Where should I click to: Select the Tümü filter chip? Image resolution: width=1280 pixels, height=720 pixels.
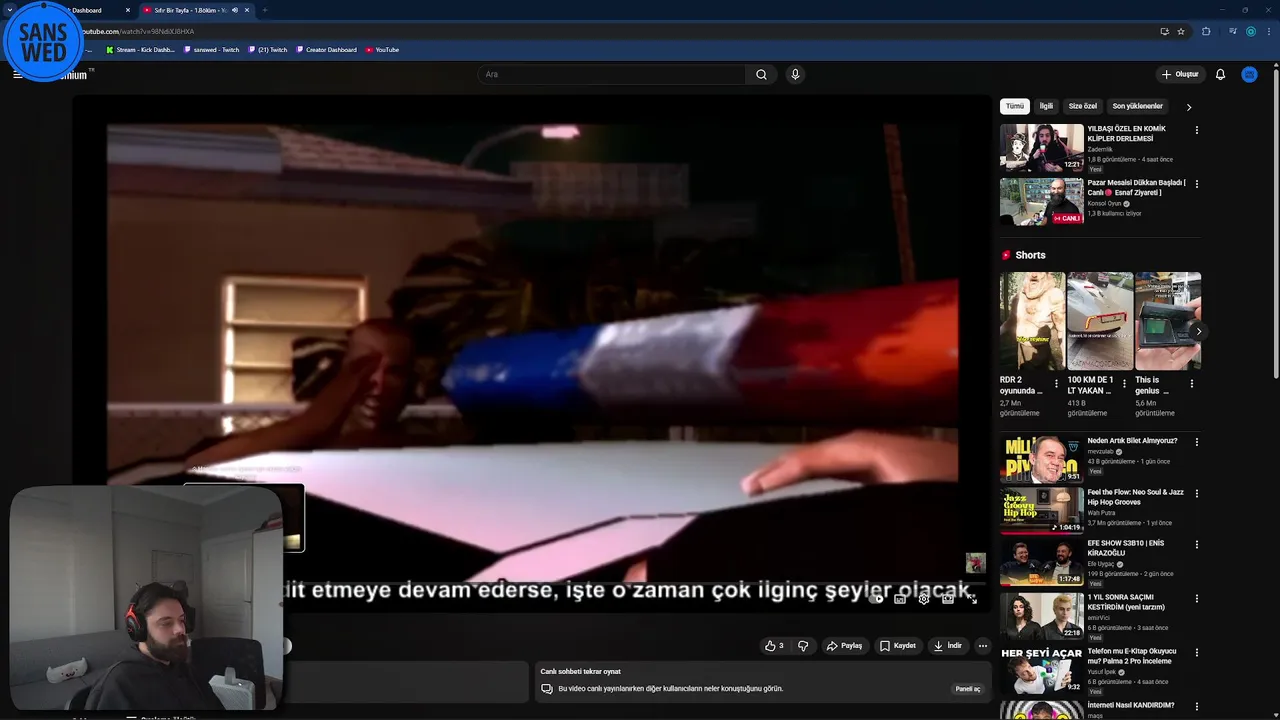click(x=1015, y=106)
